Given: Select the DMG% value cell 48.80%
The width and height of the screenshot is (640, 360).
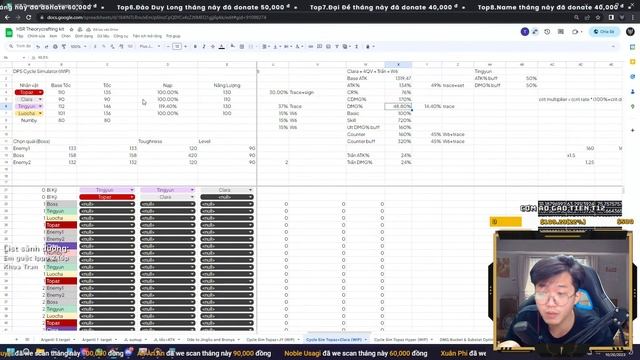Looking at the screenshot, I should tap(398, 106).
